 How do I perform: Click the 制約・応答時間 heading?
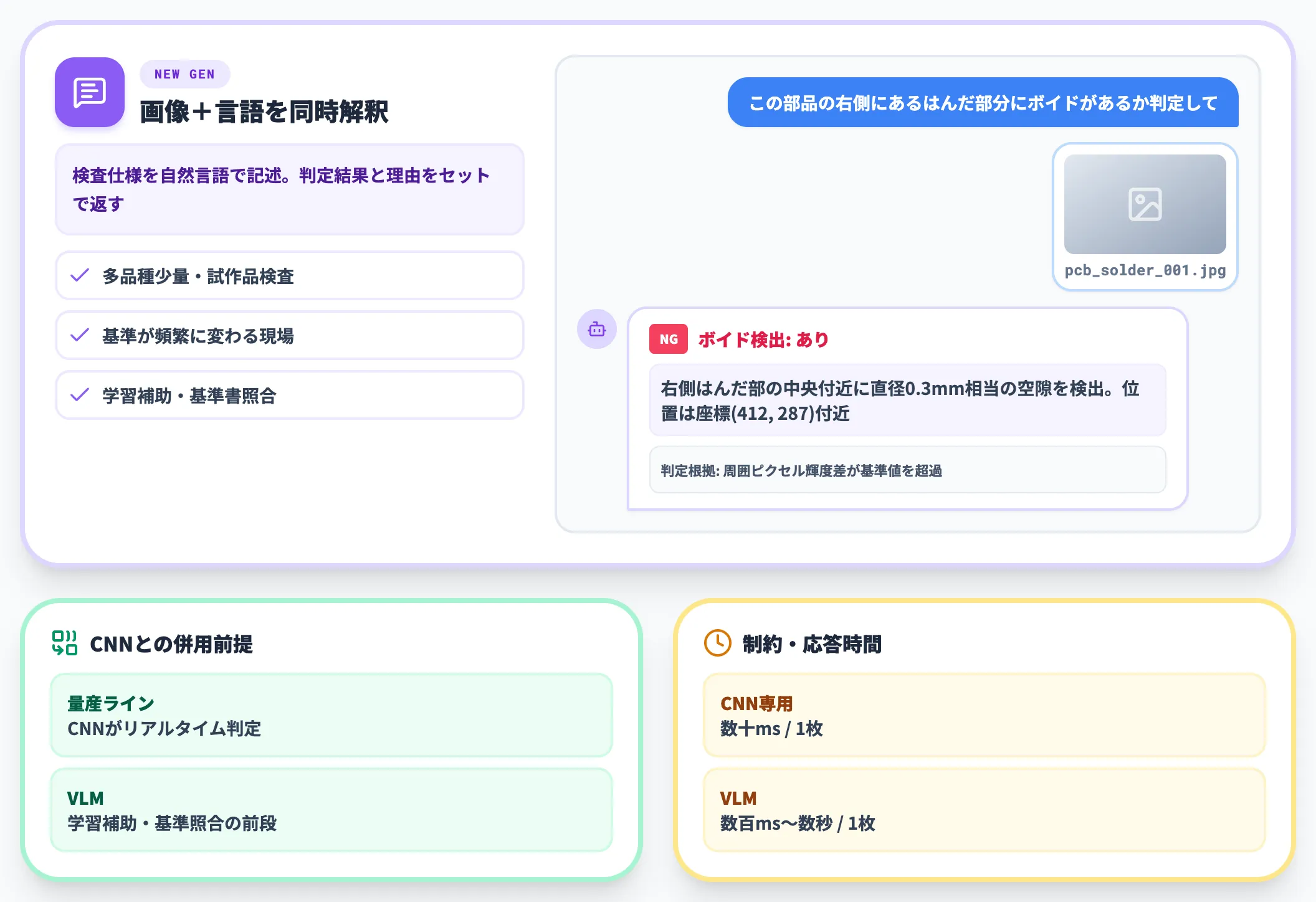tap(812, 643)
